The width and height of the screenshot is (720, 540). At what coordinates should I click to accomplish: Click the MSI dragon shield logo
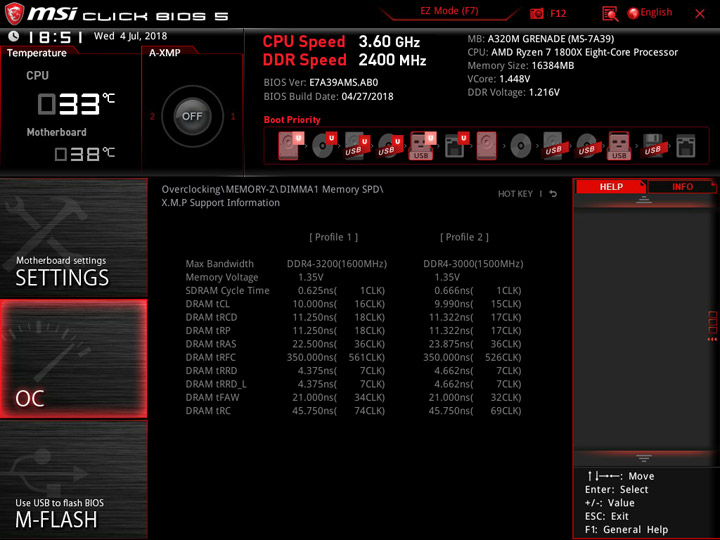[x=14, y=14]
